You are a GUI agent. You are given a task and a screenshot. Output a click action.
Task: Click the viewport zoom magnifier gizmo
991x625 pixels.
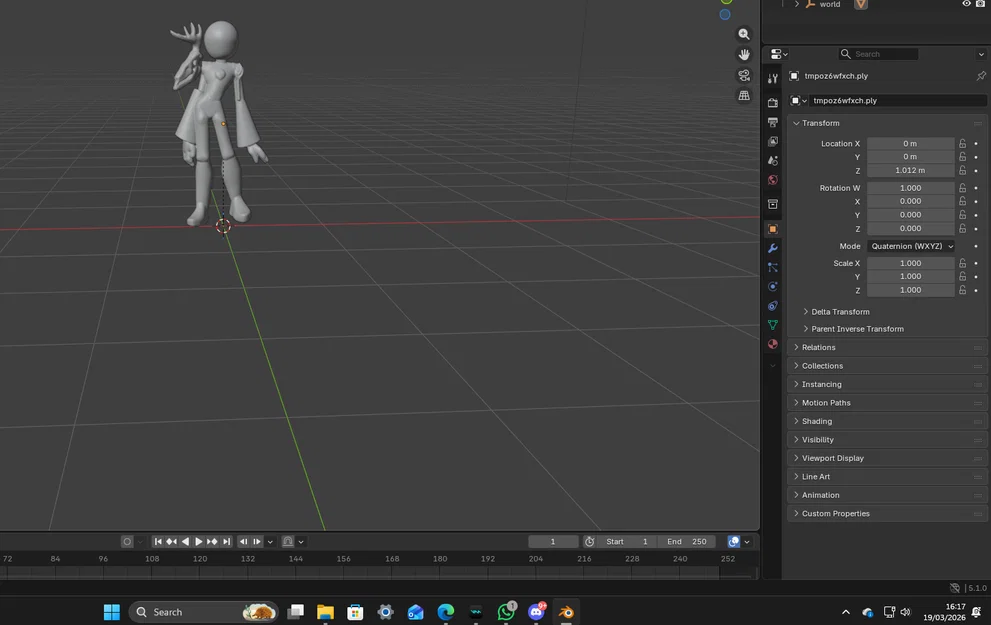(x=744, y=34)
